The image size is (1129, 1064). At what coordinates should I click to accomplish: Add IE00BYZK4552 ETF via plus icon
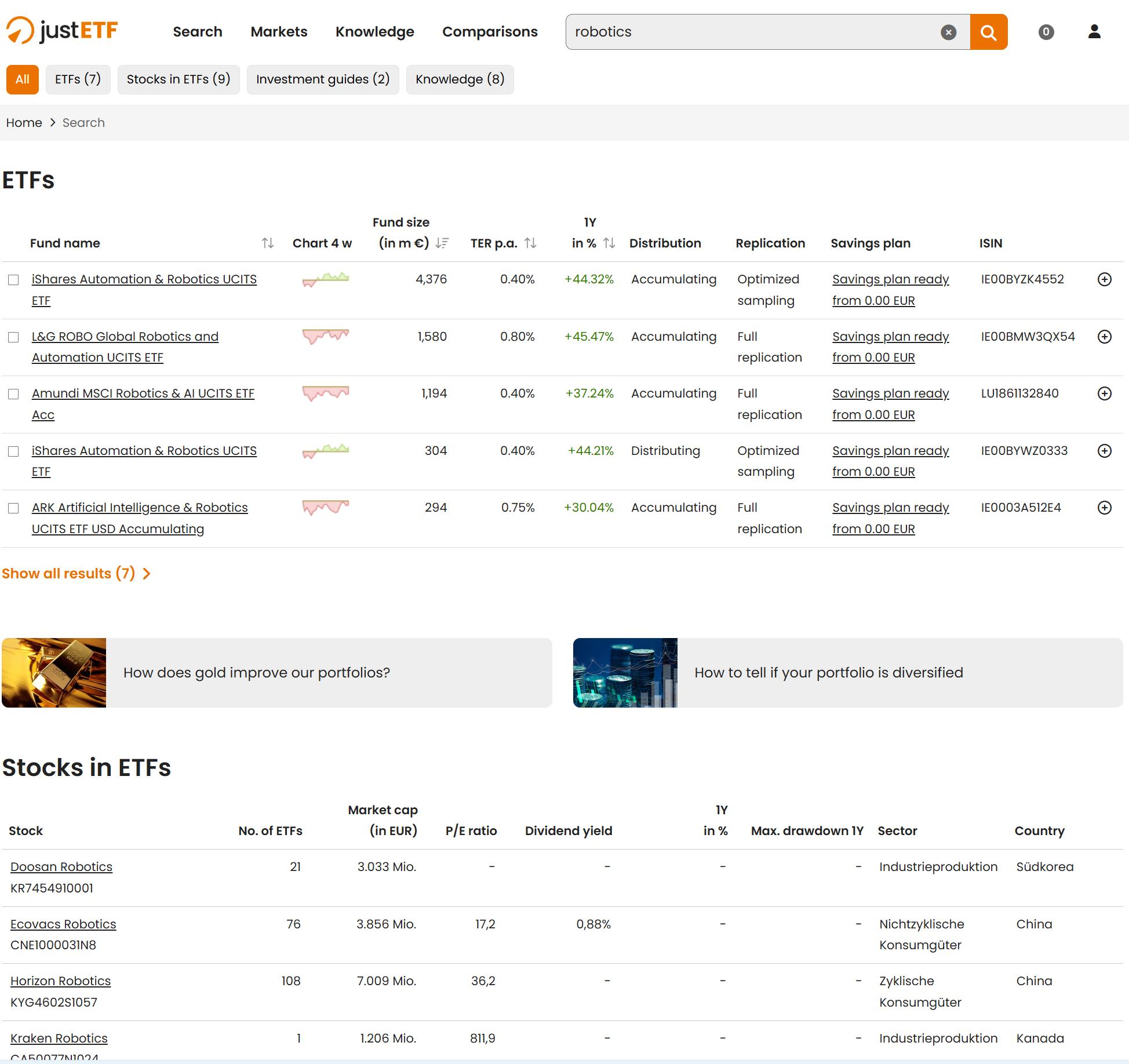1105,279
